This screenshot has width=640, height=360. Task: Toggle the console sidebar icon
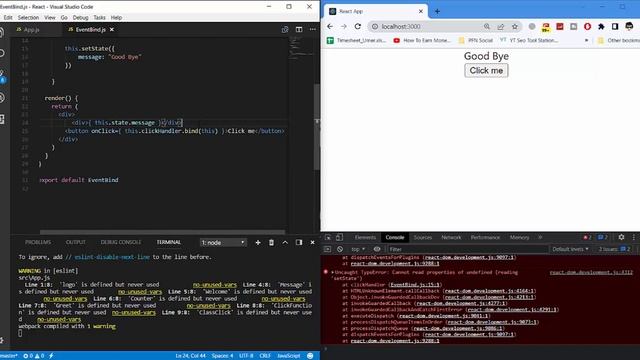tap(327, 249)
